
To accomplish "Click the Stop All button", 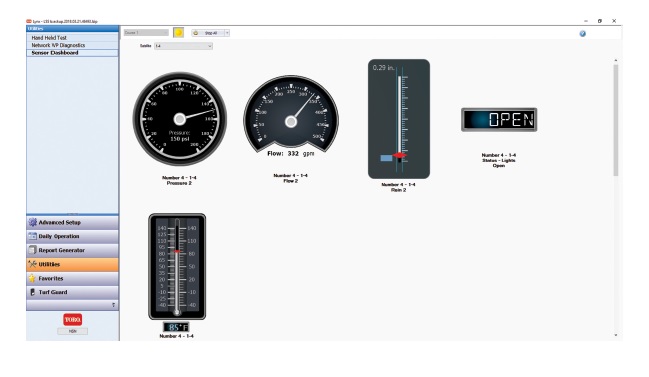I will pyautogui.click(x=208, y=33).
